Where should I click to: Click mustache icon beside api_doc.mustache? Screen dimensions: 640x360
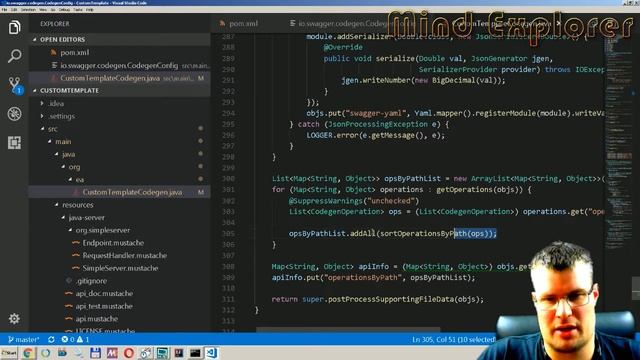(69, 293)
